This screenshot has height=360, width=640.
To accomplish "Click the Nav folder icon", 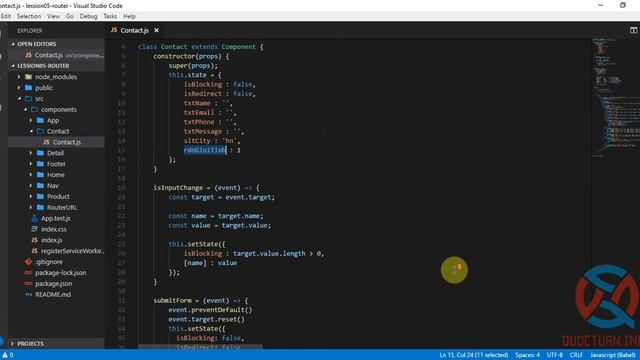I will [40, 186].
